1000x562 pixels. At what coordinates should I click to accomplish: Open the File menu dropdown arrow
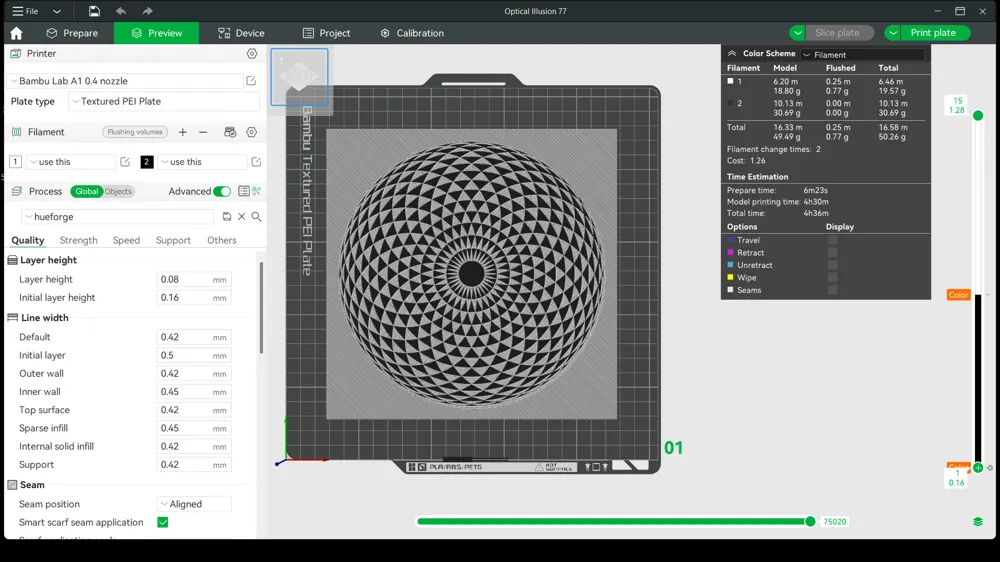coord(57,11)
